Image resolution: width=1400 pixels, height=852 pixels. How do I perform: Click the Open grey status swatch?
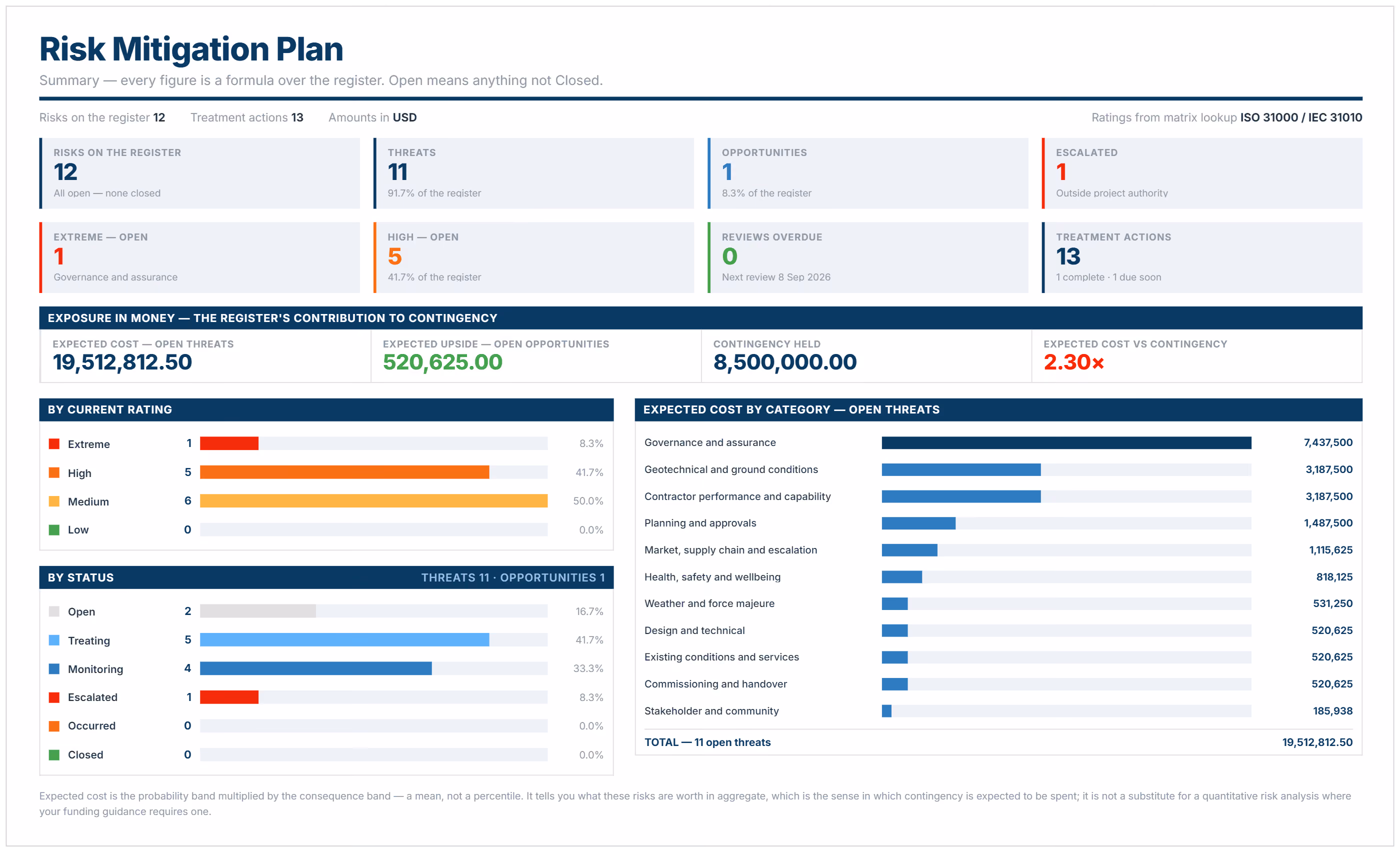pyautogui.click(x=54, y=611)
